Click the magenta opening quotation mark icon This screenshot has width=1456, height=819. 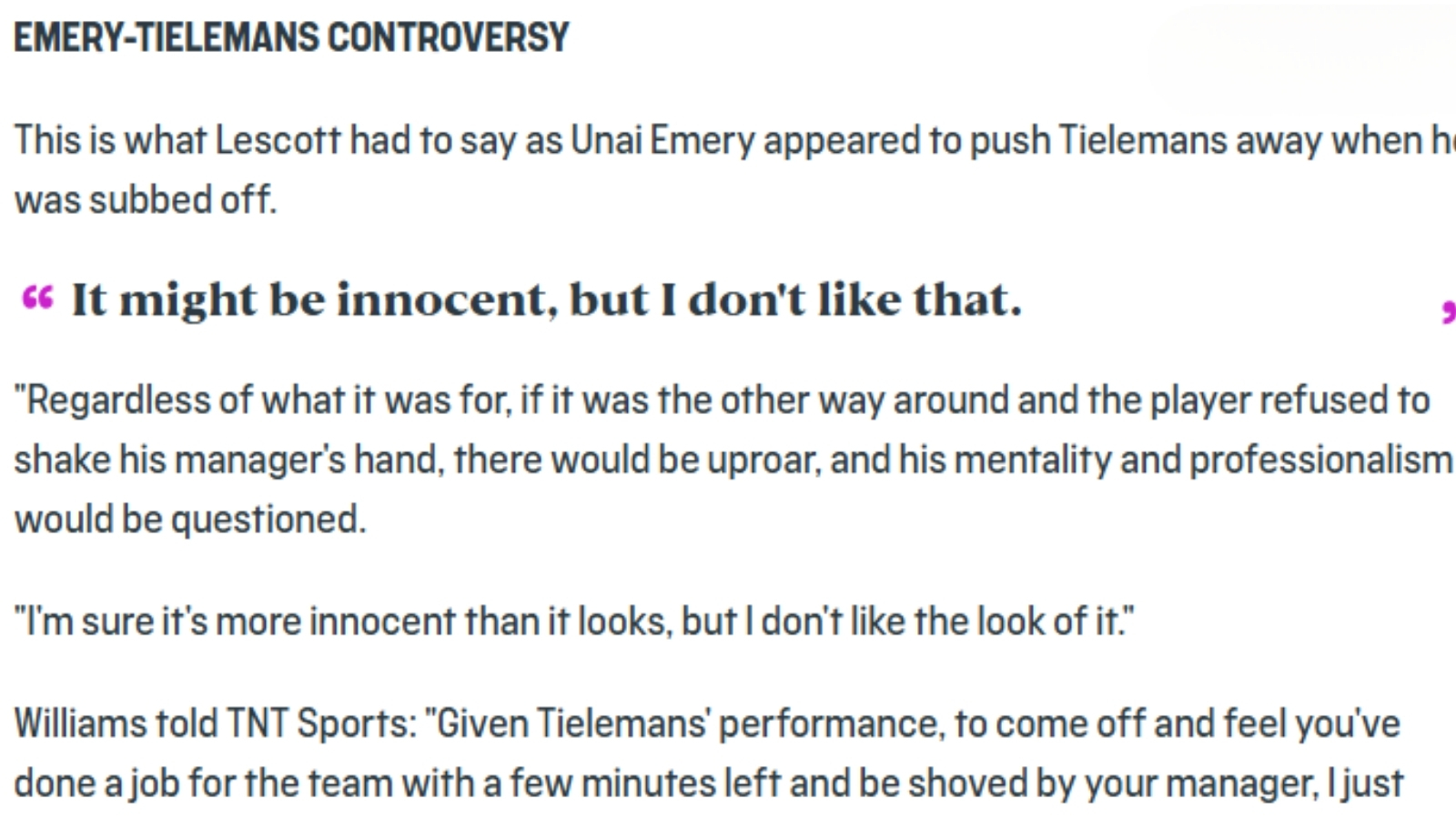coord(37,297)
